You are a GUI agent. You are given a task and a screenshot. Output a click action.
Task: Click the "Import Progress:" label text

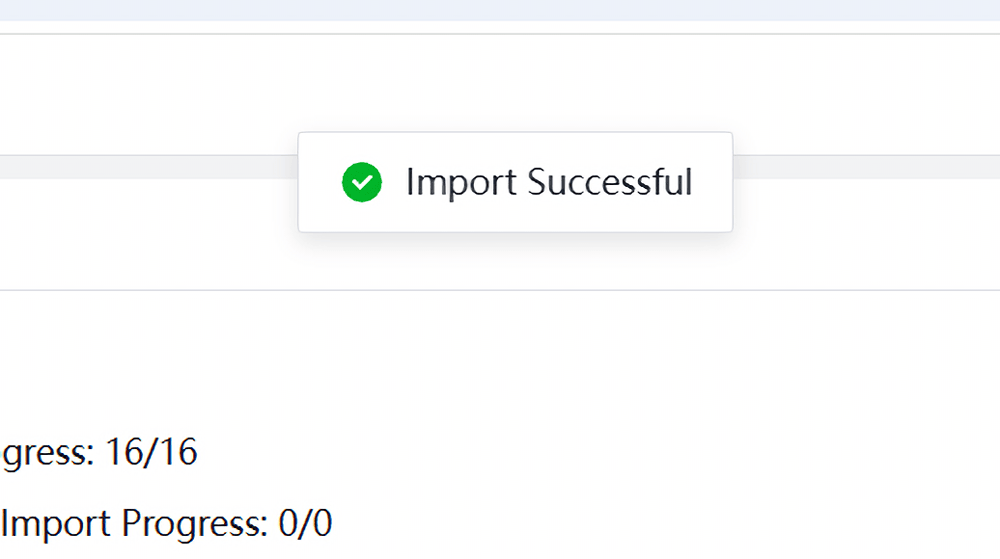click(135, 525)
